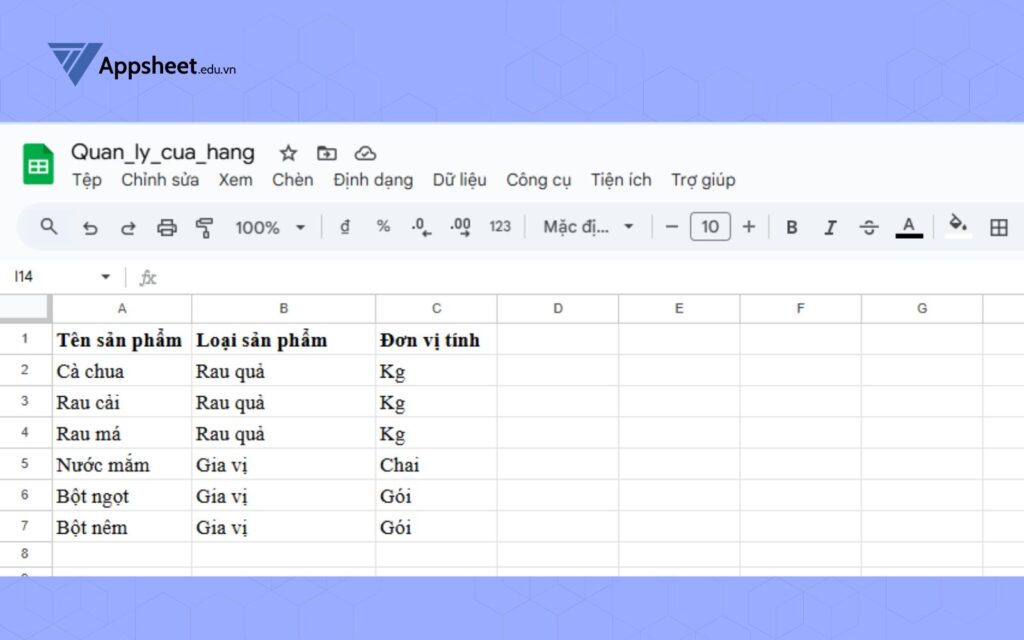Open the Định dạng menu

[373, 180]
